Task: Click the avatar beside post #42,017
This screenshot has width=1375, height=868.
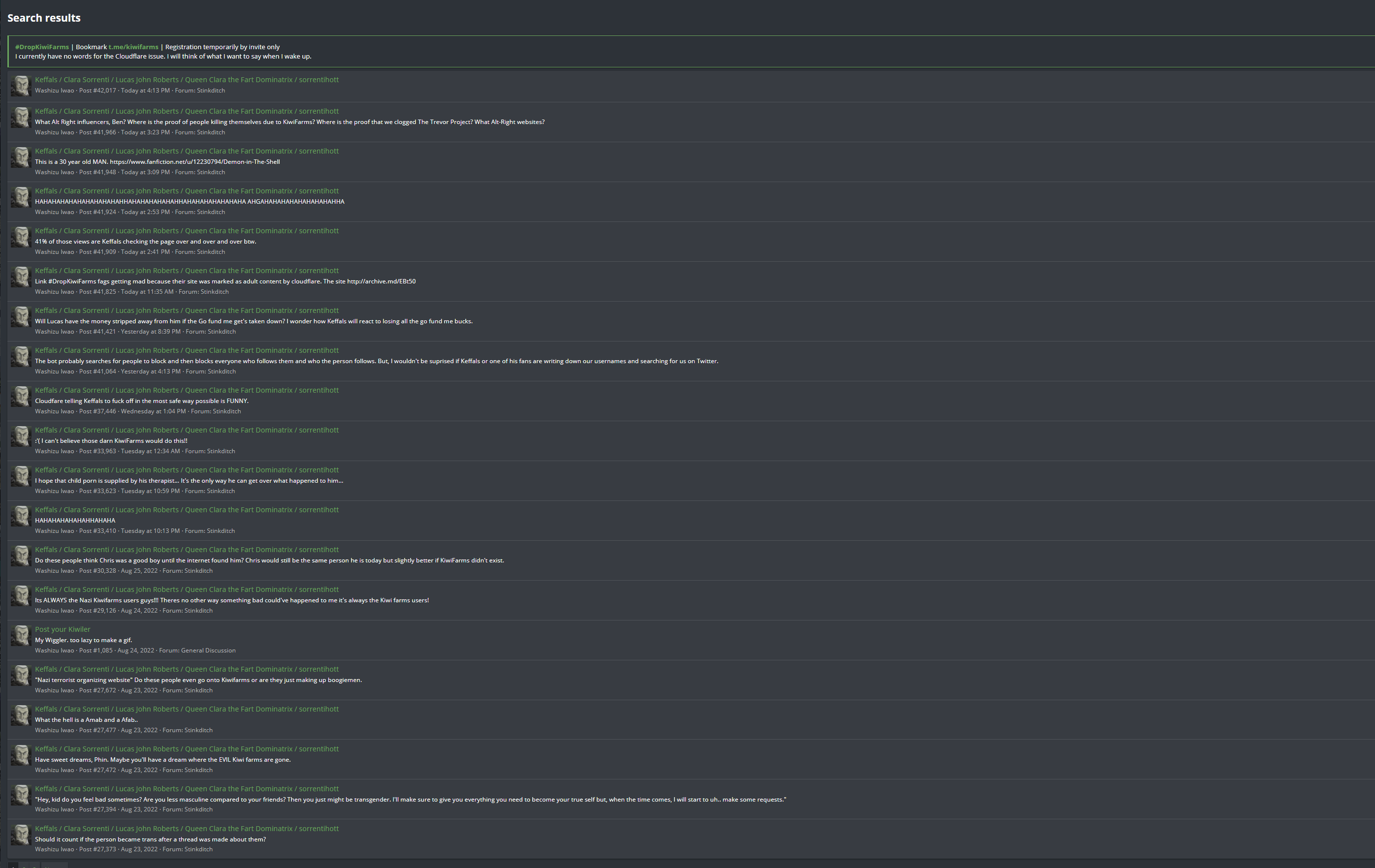Action: [x=21, y=86]
